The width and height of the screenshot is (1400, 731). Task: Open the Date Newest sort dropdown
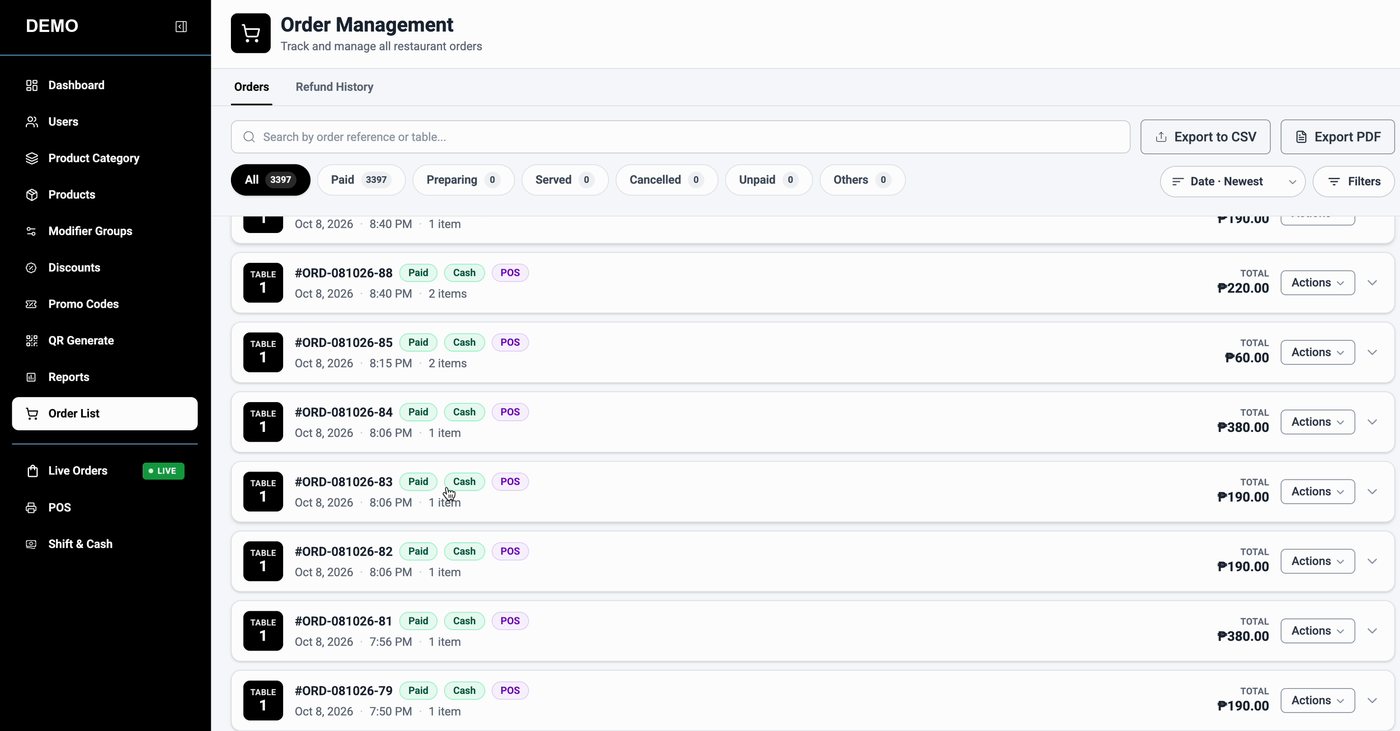click(x=1233, y=181)
